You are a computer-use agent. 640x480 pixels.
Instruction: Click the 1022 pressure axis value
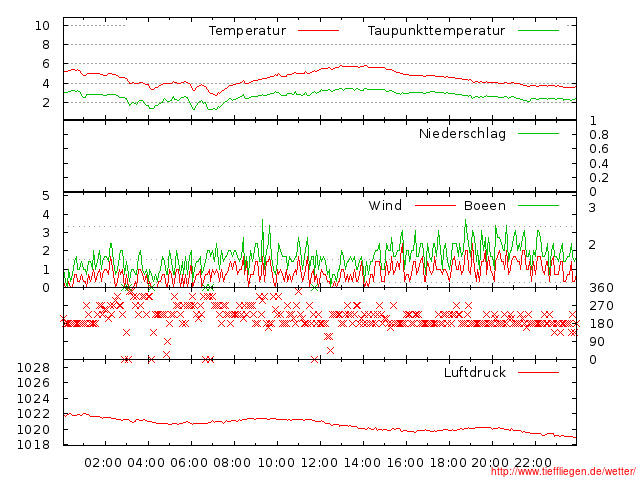pyautogui.click(x=33, y=414)
